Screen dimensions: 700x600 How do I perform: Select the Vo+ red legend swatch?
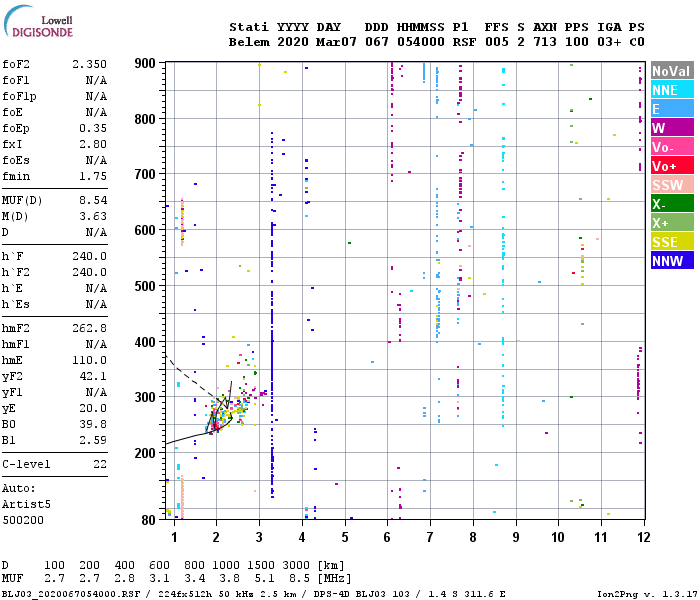pyautogui.click(x=672, y=166)
